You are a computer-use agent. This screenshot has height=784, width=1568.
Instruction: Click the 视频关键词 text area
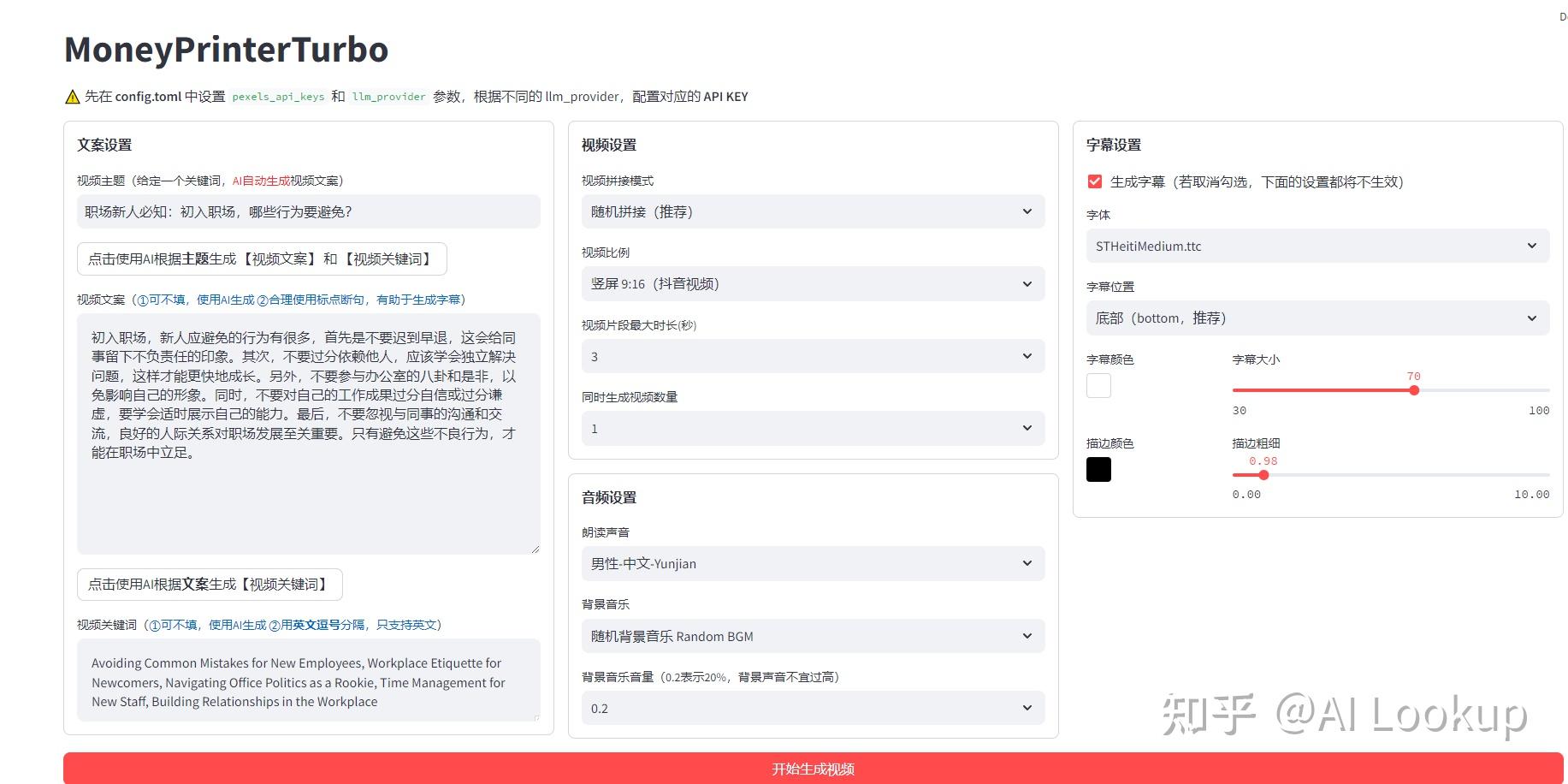point(308,680)
